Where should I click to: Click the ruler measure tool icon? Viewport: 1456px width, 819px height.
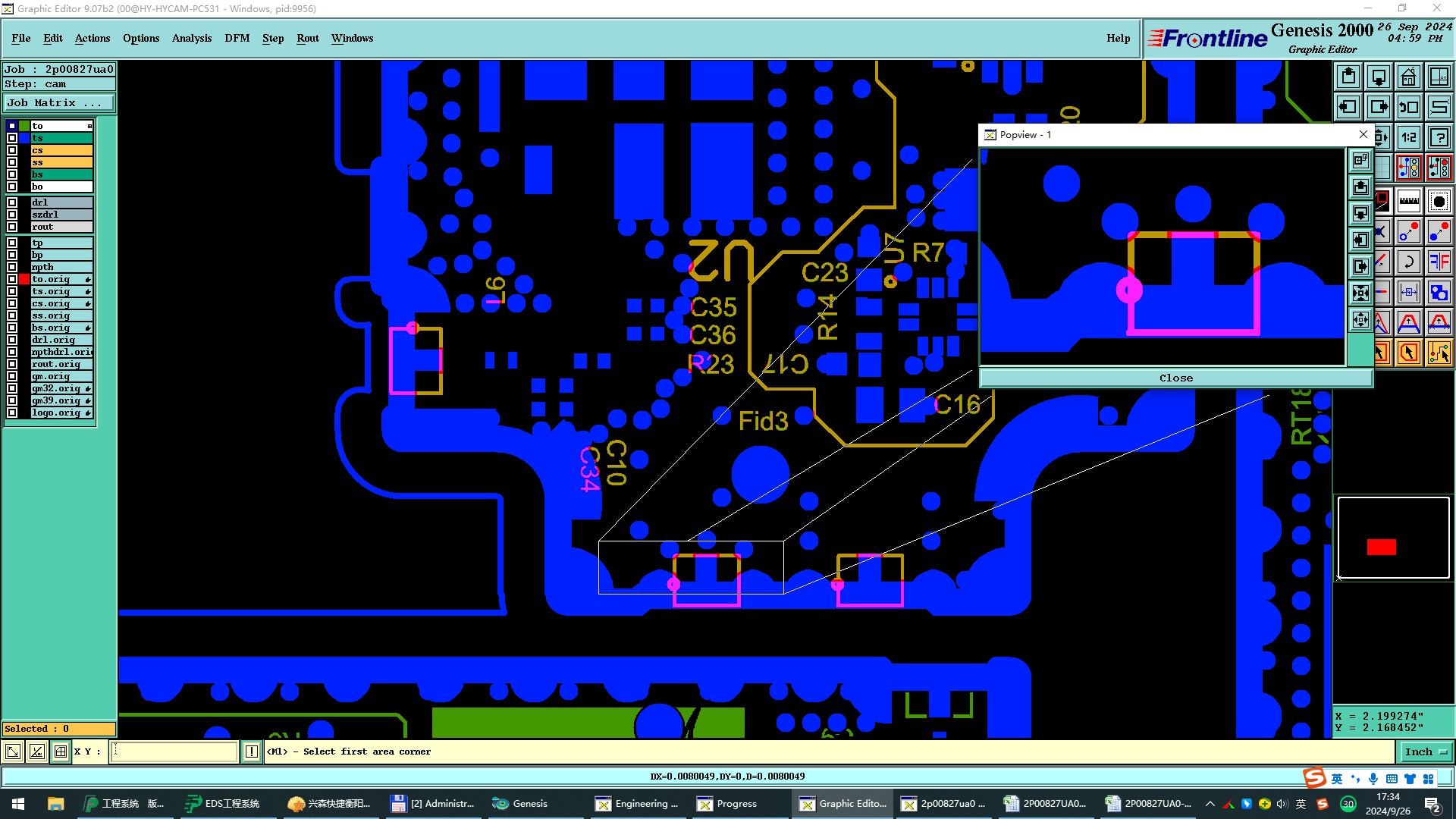tap(1408, 201)
